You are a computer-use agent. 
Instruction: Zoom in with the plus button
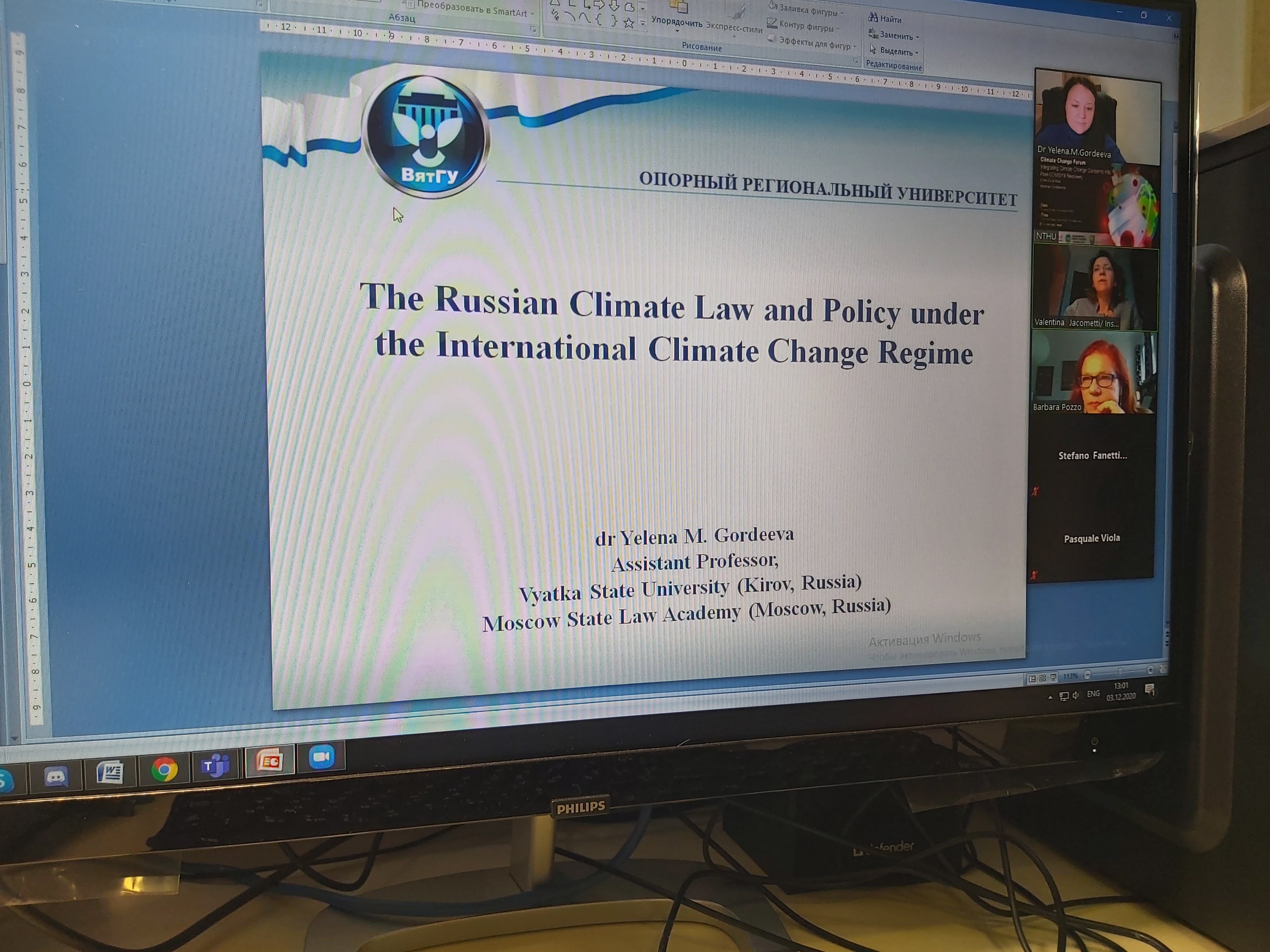1150,670
